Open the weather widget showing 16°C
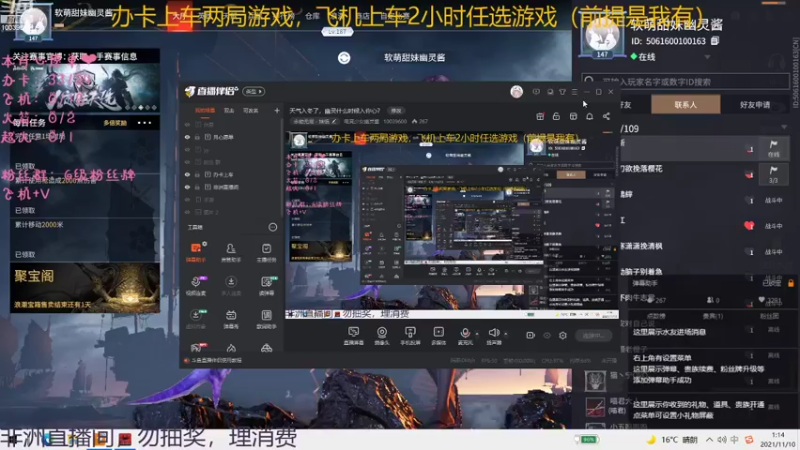 672,439
